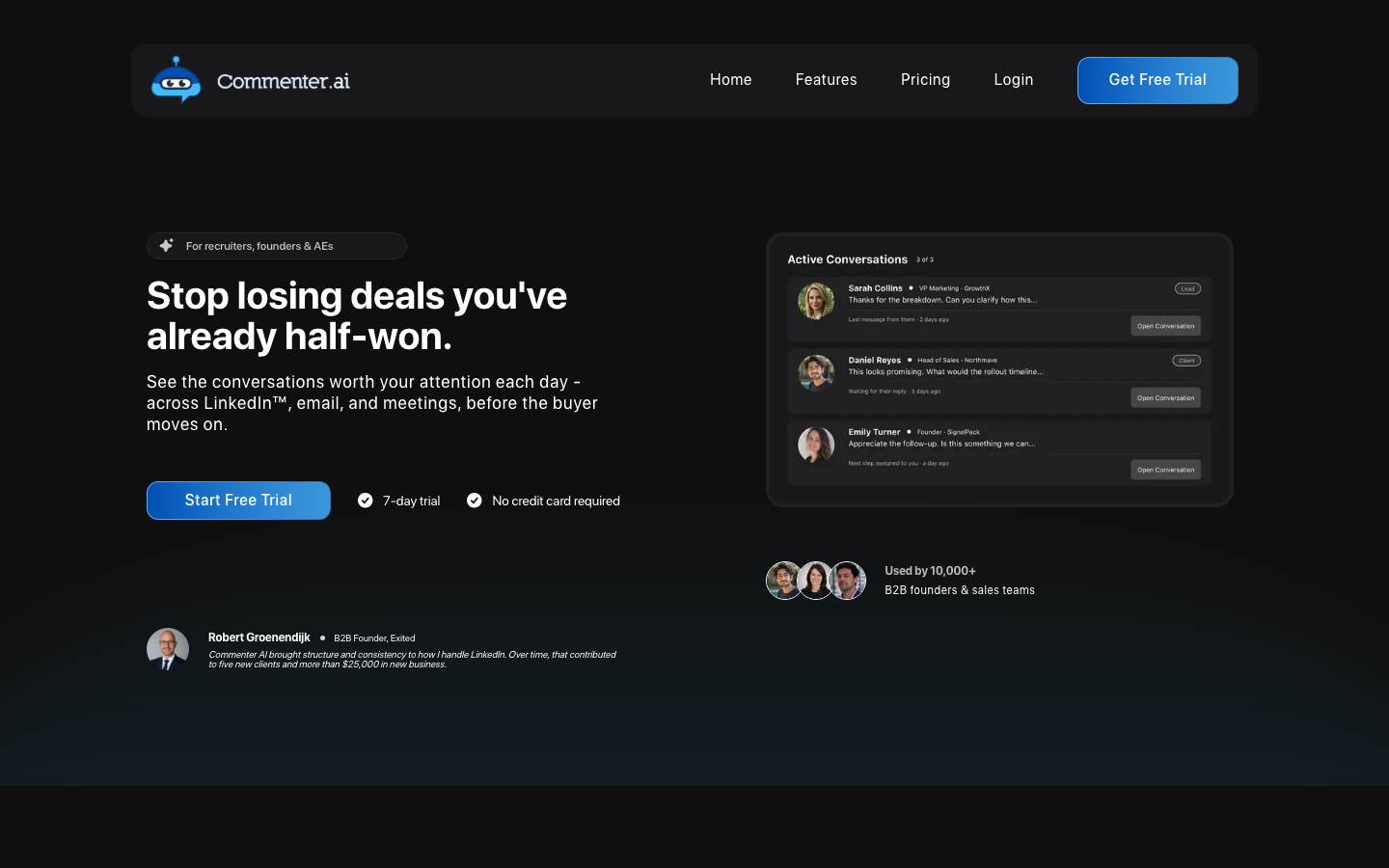Go to the Pricing page

925,80
